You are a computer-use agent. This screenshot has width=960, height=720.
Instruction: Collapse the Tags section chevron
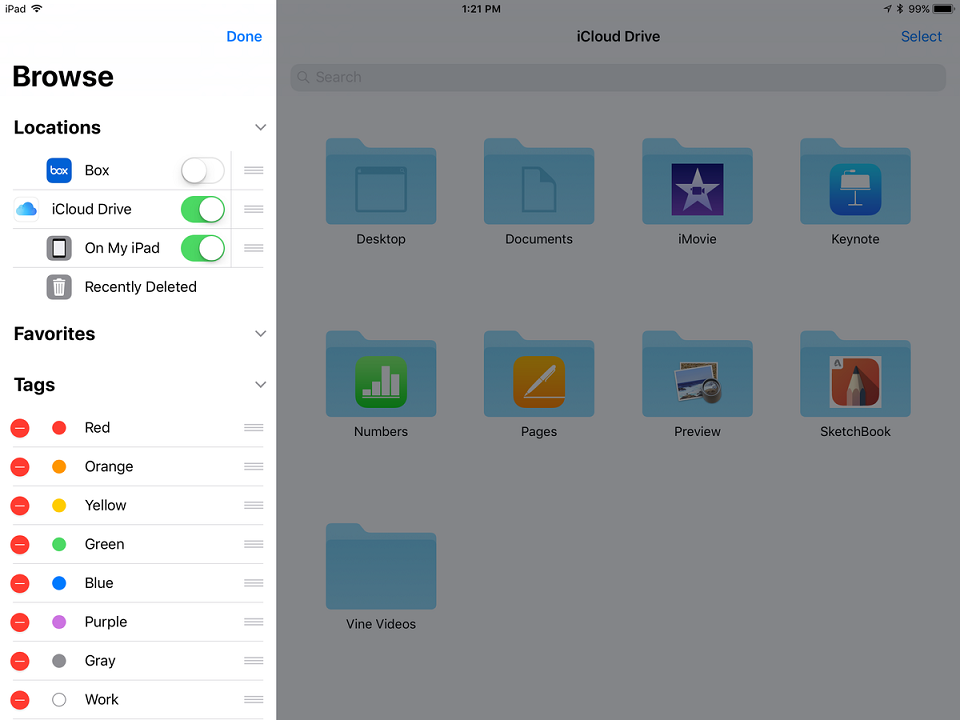(x=260, y=384)
